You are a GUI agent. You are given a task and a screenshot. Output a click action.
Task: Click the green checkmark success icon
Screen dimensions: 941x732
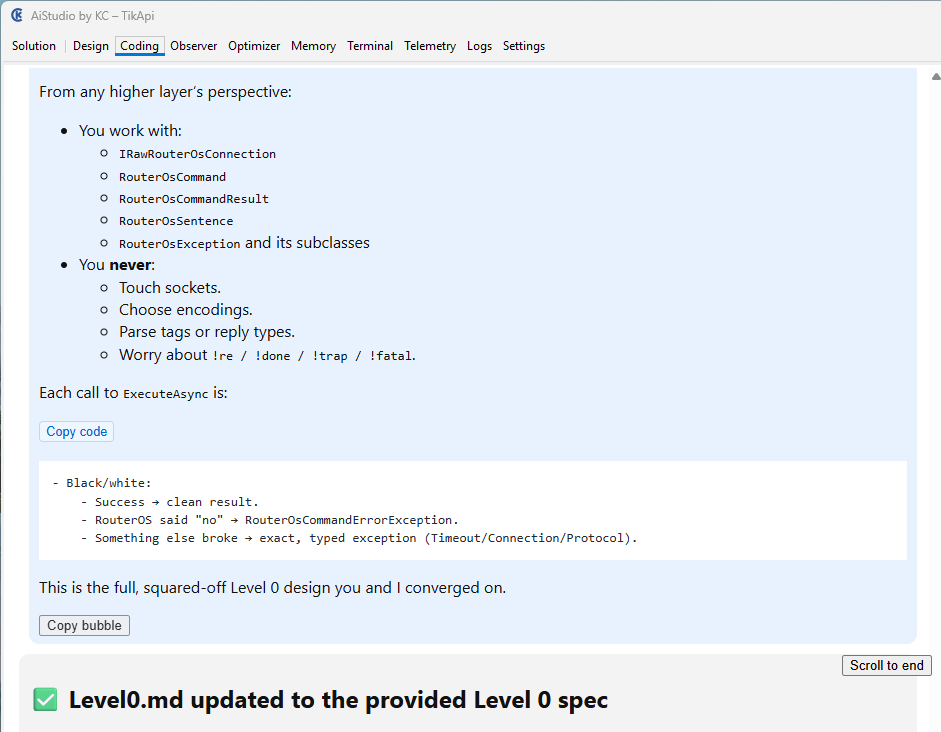(44, 699)
